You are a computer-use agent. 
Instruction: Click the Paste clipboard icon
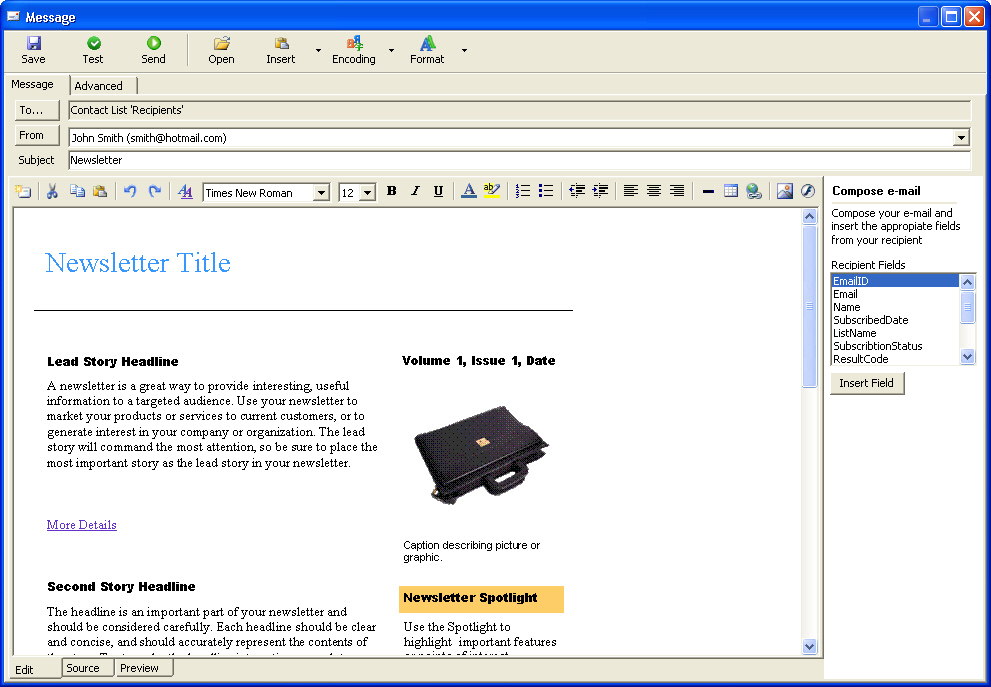tap(100, 191)
